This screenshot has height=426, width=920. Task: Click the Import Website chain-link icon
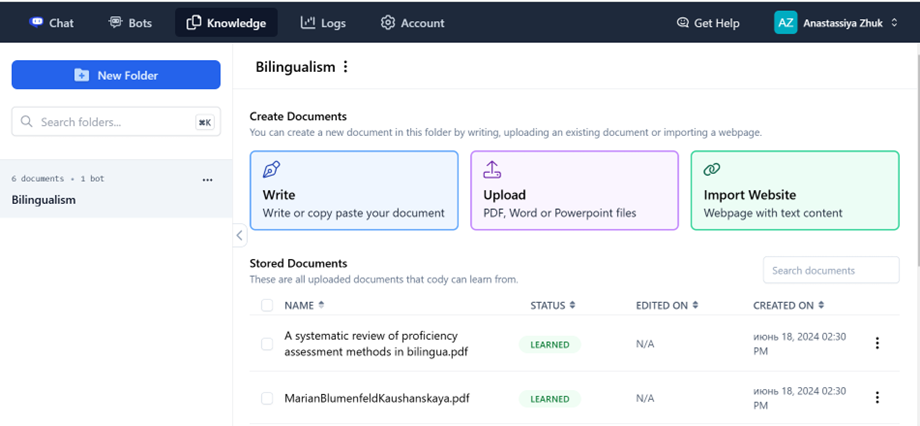point(712,170)
